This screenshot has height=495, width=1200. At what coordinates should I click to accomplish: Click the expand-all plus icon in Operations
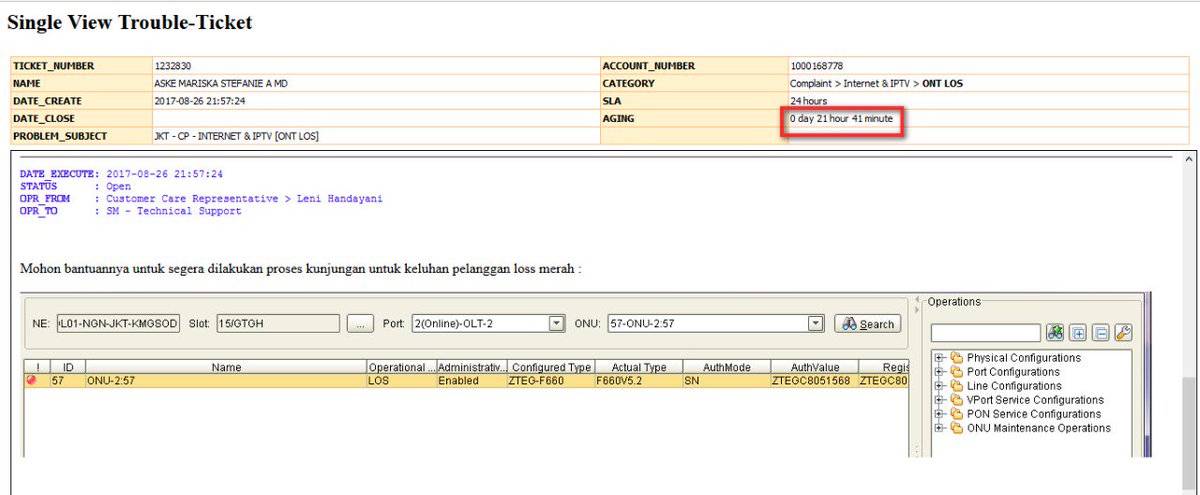[1078, 333]
